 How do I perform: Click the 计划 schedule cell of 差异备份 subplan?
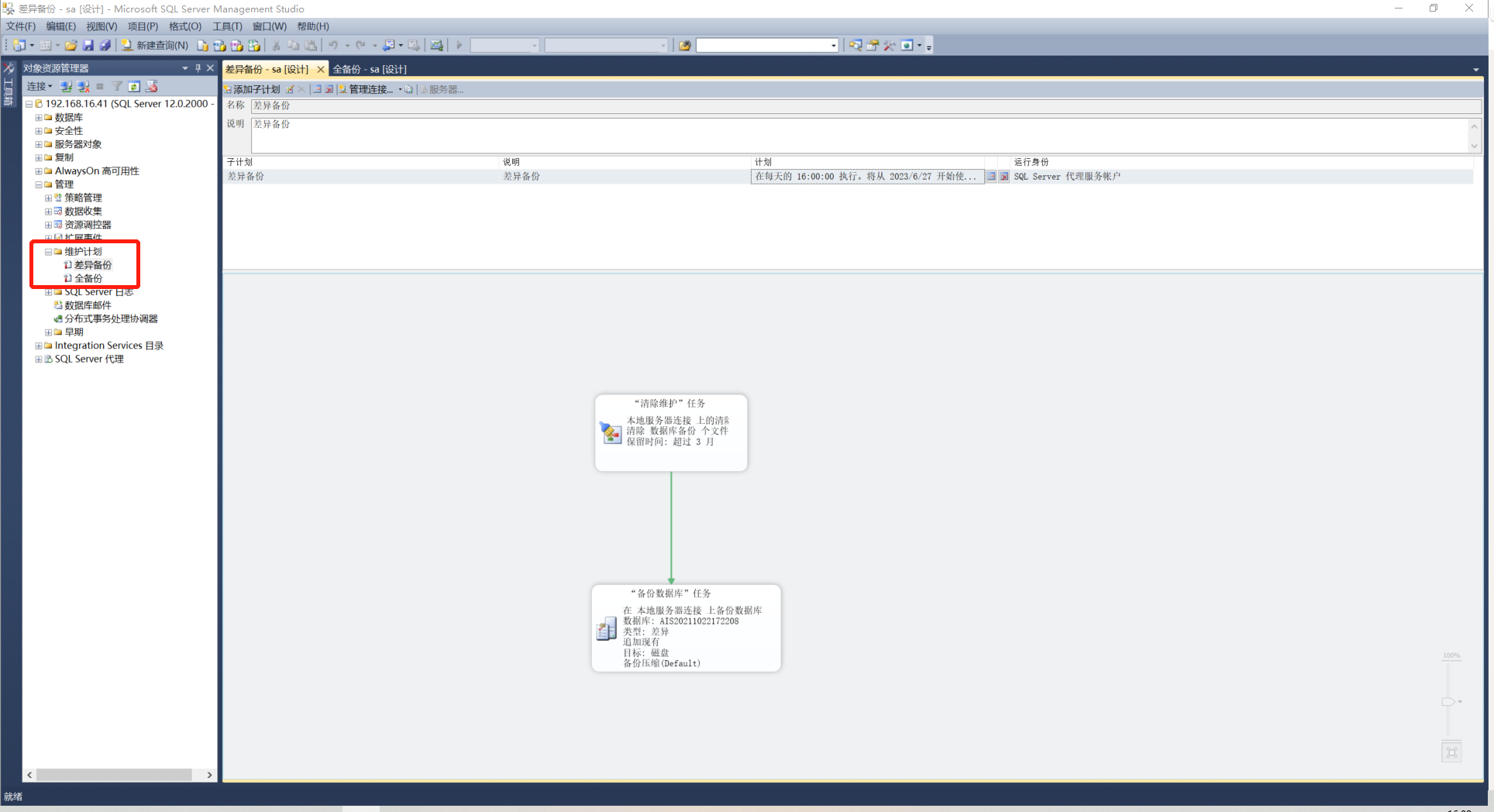point(867,177)
